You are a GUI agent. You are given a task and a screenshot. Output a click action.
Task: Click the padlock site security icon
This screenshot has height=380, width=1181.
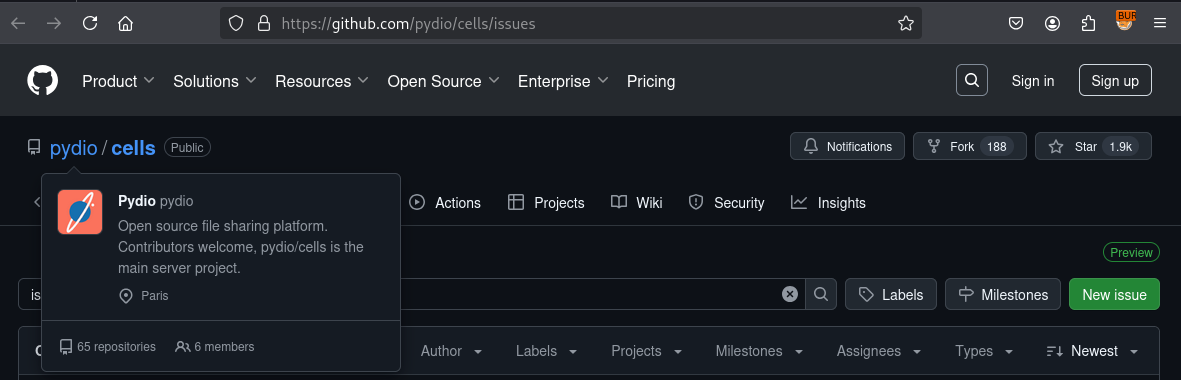tap(264, 23)
